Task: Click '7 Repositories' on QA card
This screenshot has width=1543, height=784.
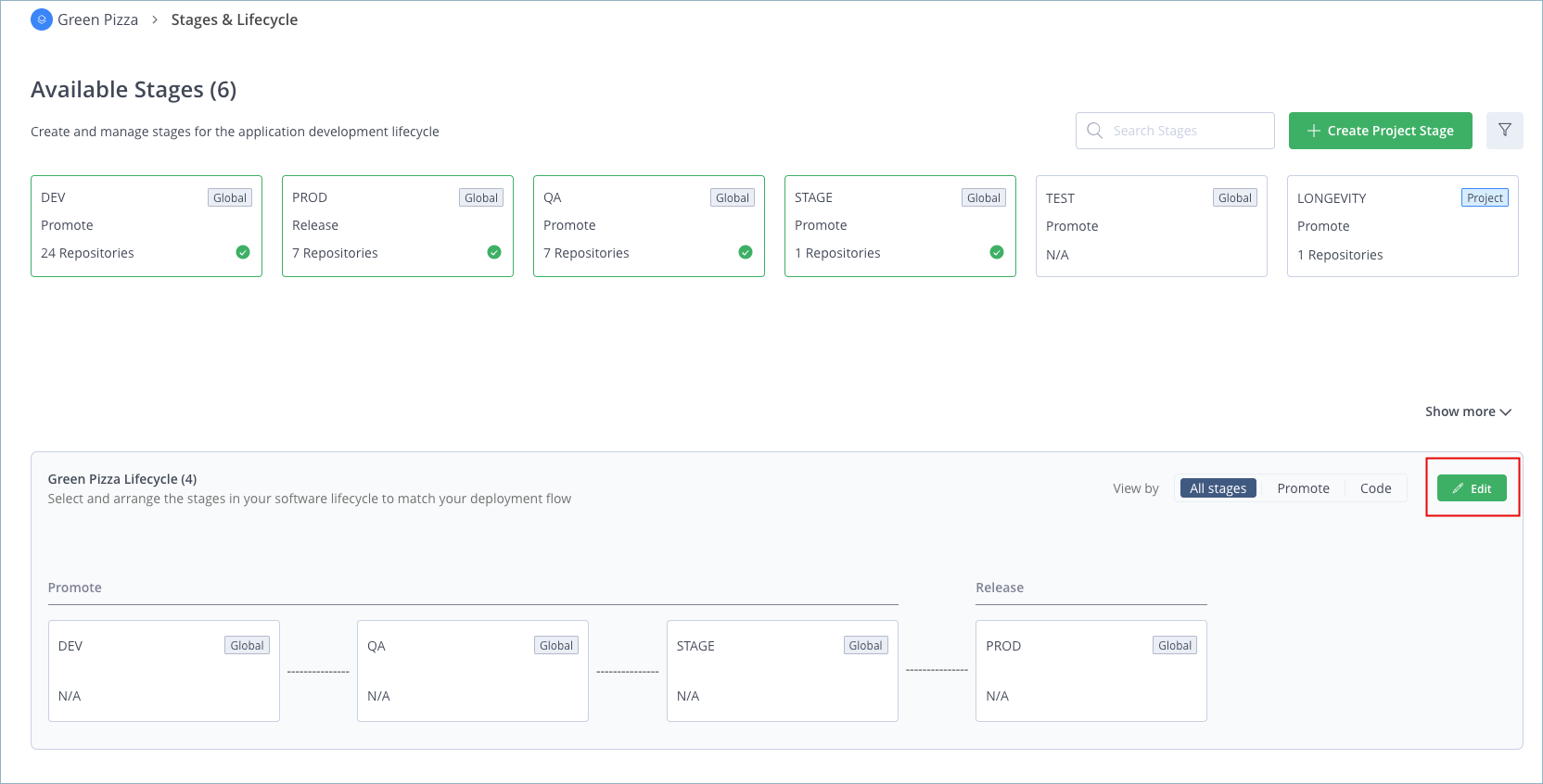Action: 586,253
